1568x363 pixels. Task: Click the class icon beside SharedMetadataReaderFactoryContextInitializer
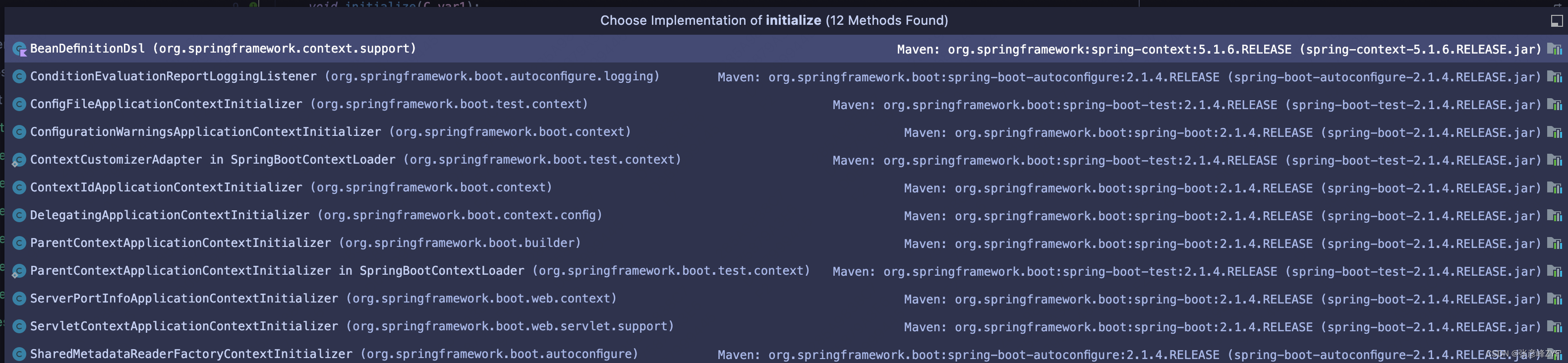19,355
